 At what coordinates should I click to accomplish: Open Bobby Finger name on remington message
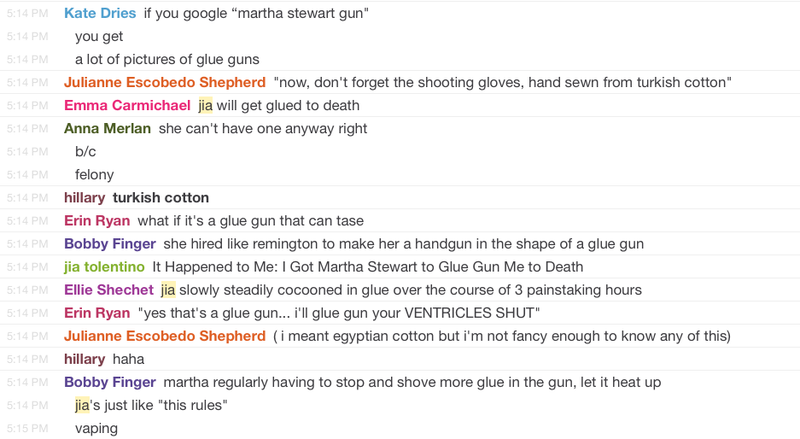[x=110, y=244]
